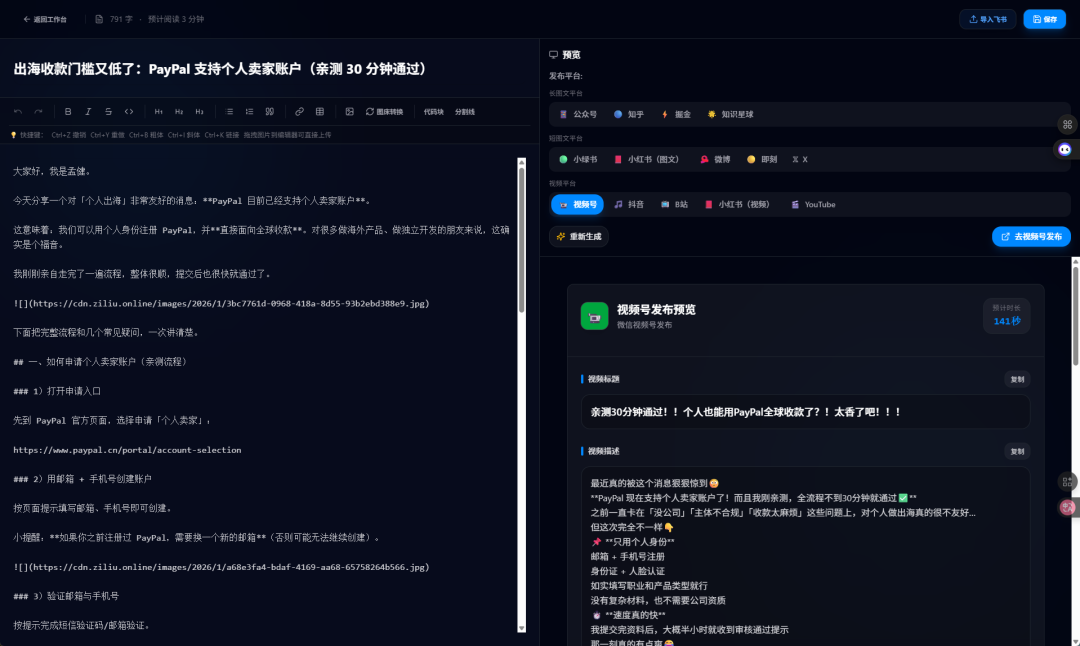1080x646 pixels.
Task: Click the floating QR code icon
Action: click(1067, 481)
